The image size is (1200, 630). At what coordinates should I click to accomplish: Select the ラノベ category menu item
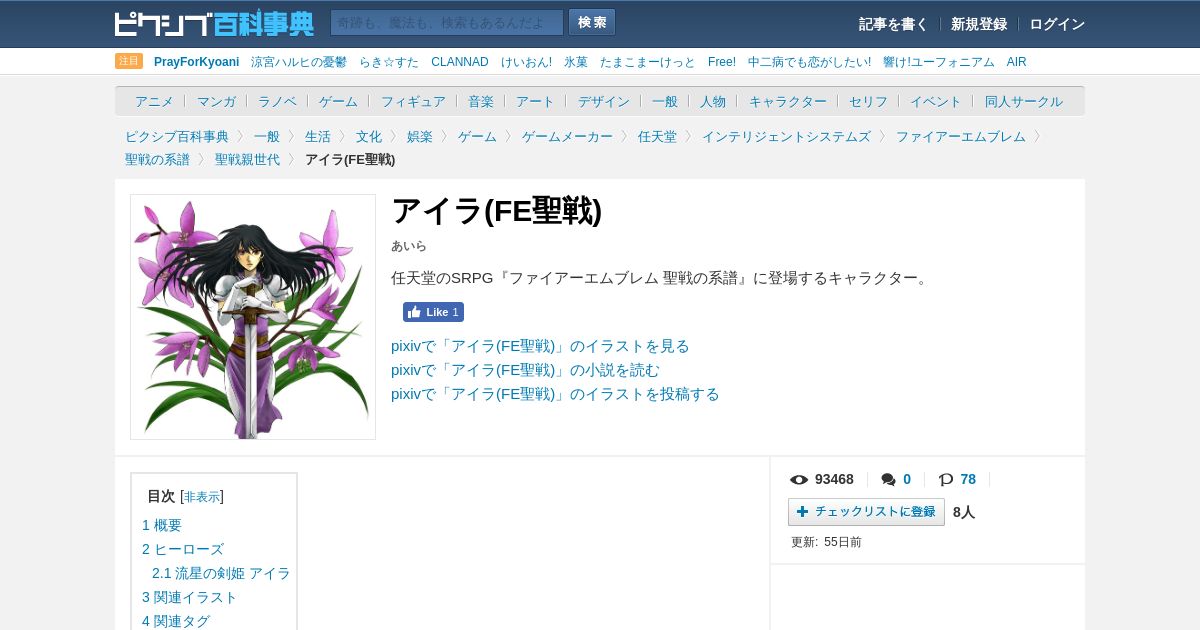pos(277,101)
